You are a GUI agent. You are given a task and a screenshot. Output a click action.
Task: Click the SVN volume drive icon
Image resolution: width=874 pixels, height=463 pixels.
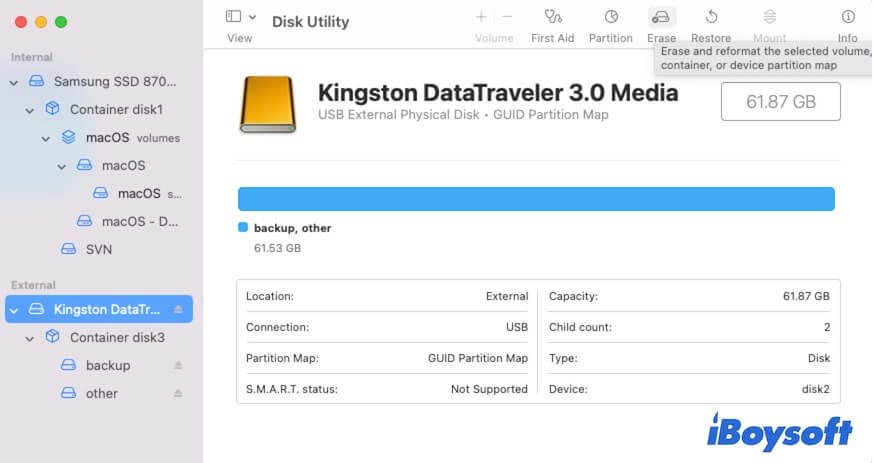pos(69,248)
